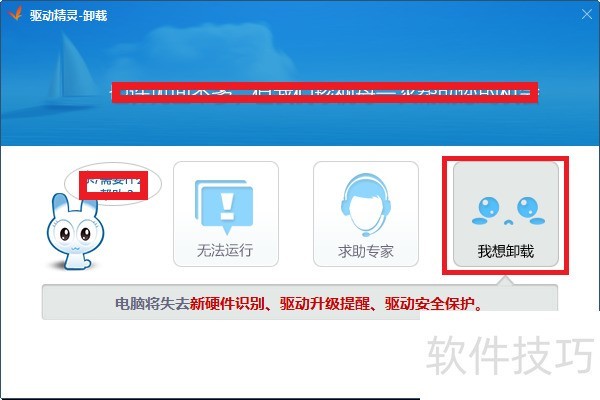Choose the 我想卸载 uninstall card
The height and width of the screenshot is (400, 600).
(x=506, y=214)
